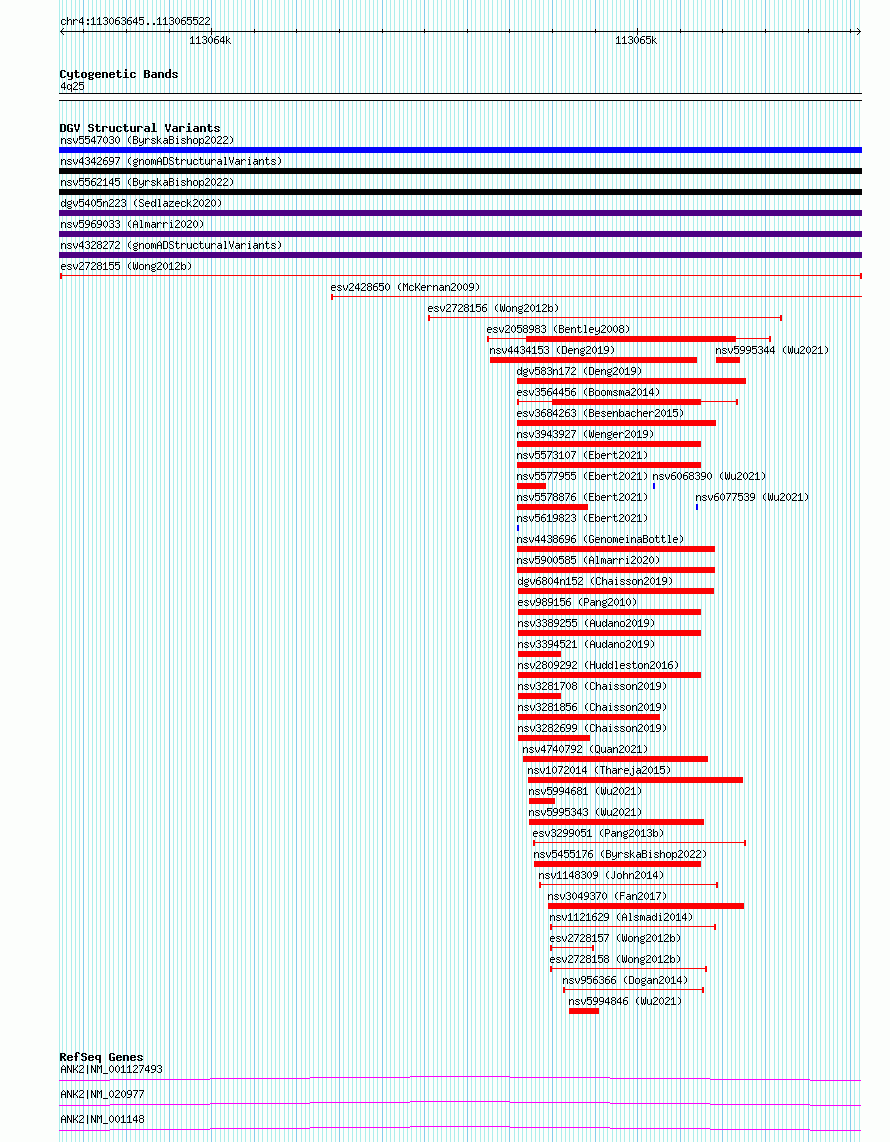Click nsv1072014 (Thareja2015) label
The height and width of the screenshot is (1142, 890).
(599, 771)
